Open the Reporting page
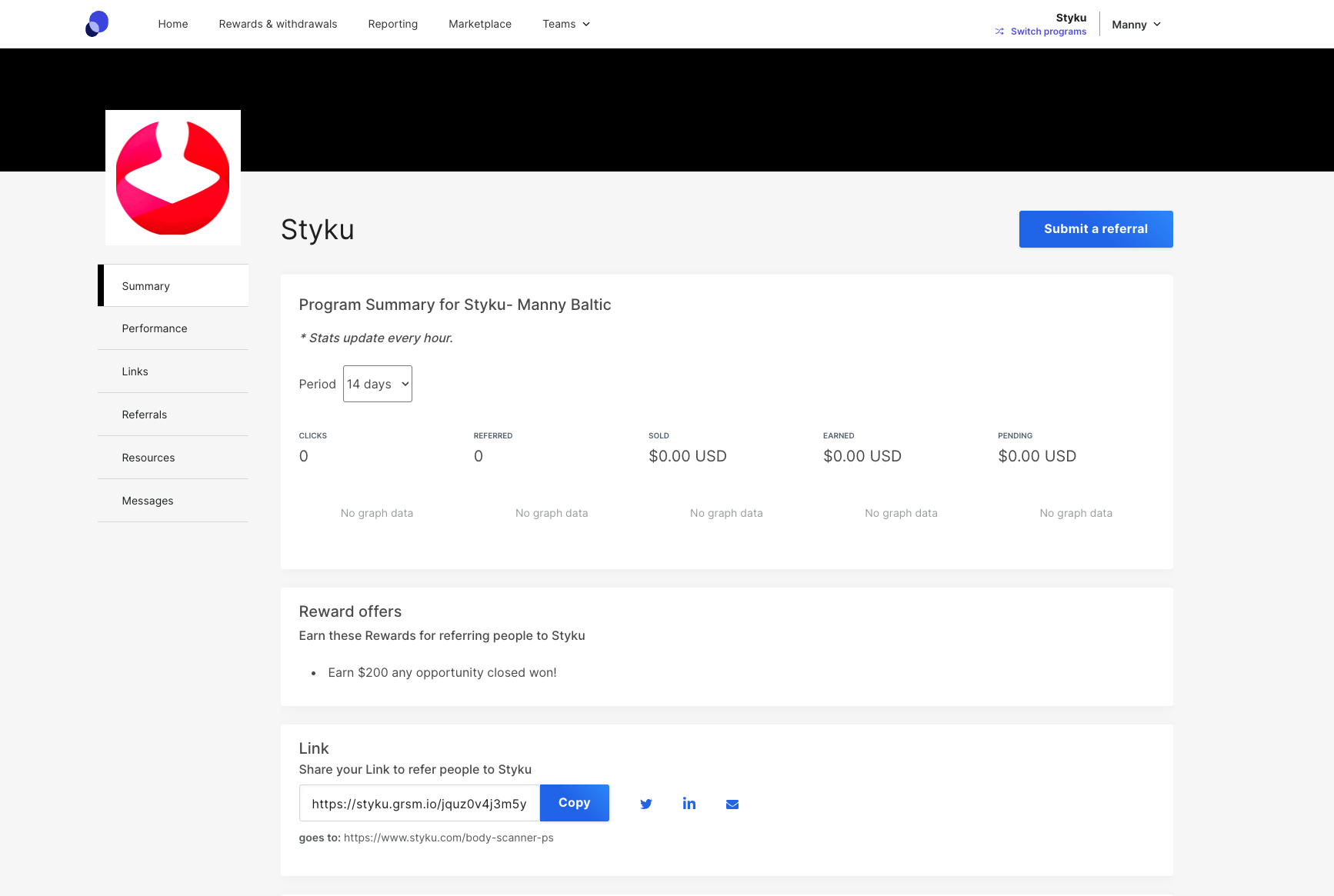Image resolution: width=1334 pixels, height=896 pixels. coord(392,24)
